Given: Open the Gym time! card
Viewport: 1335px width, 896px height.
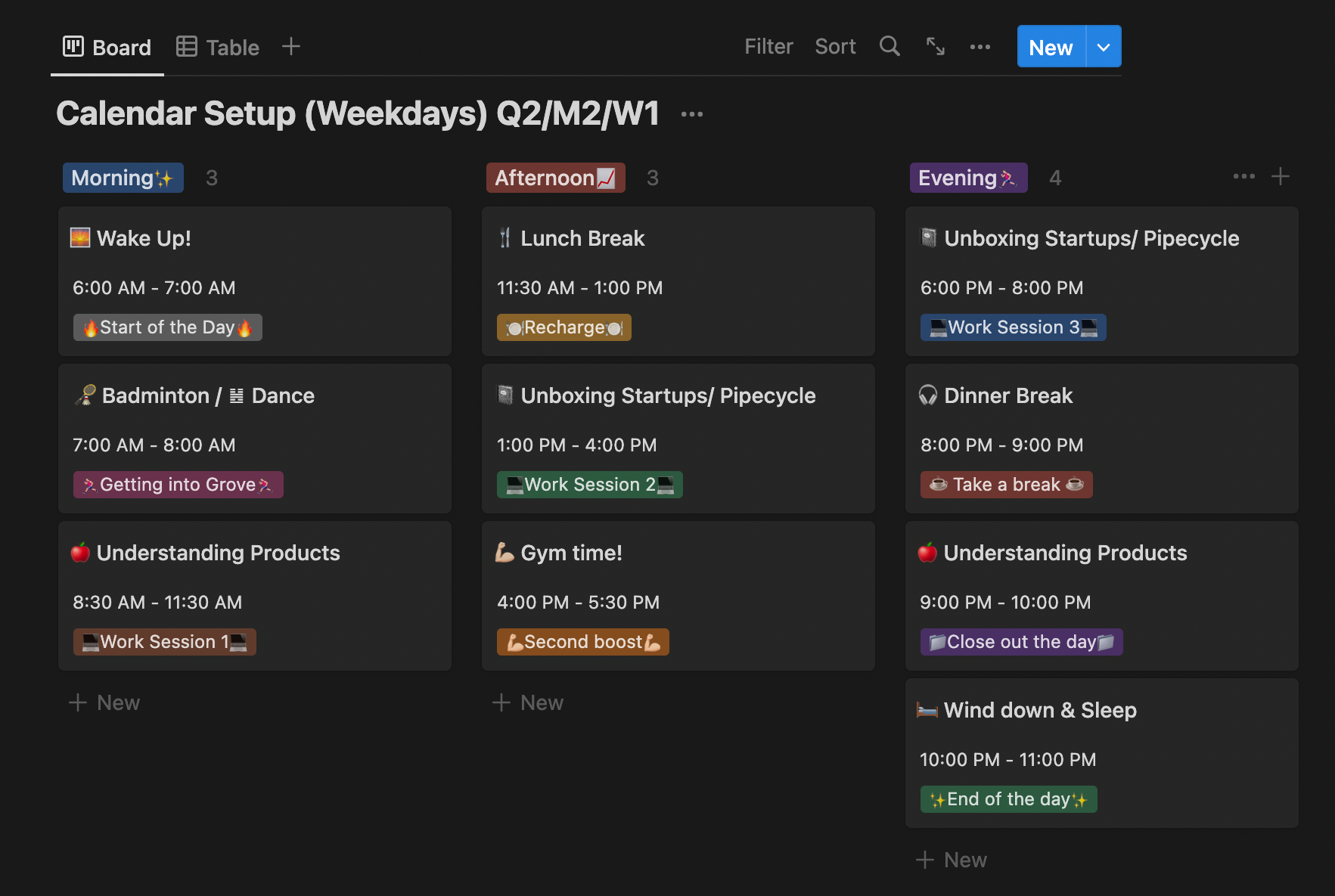Looking at the screenshot, I should [678, 596].
